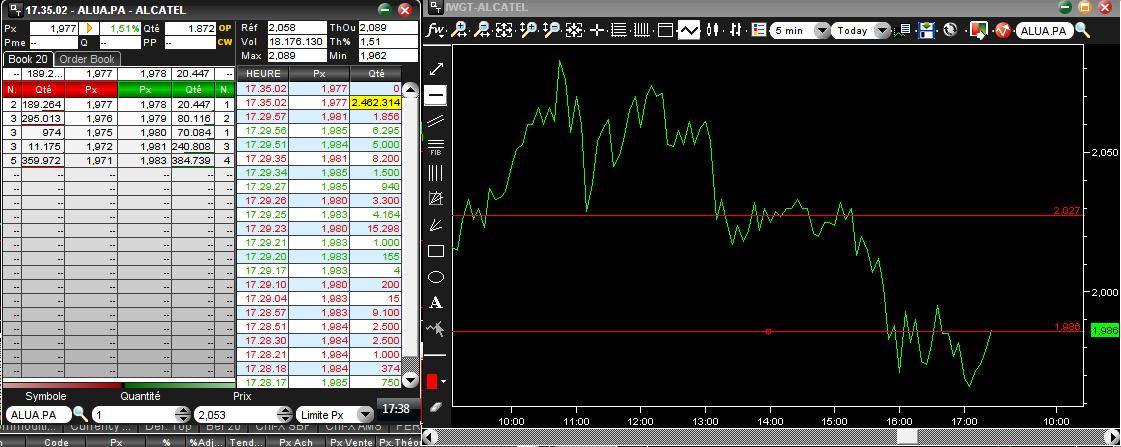1121x447 pixels.
Task: Search symbol using chart toolbar magnifier
Action: (1082, 30)
